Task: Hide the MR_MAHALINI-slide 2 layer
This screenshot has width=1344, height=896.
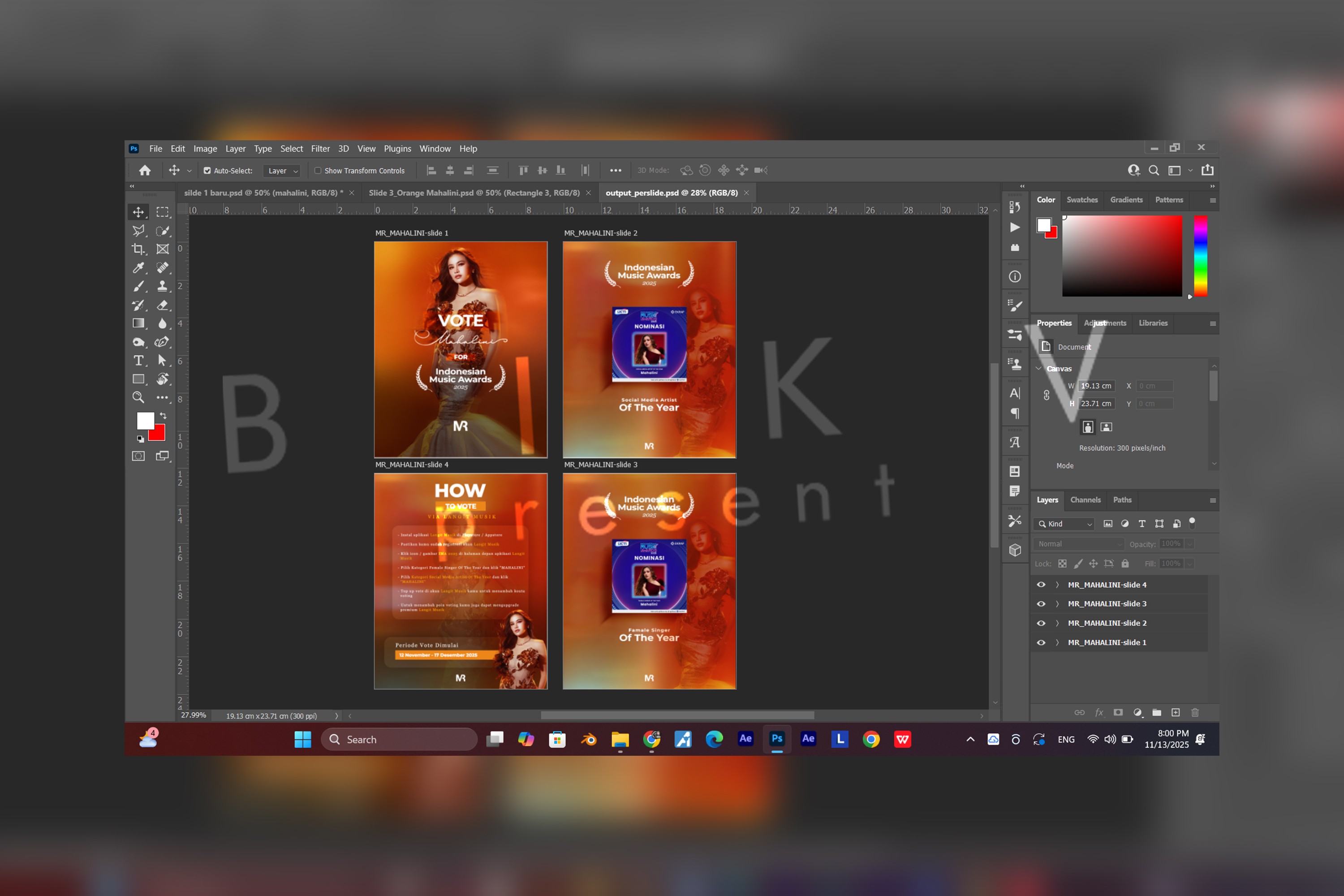Action: tap(1041, 624)
